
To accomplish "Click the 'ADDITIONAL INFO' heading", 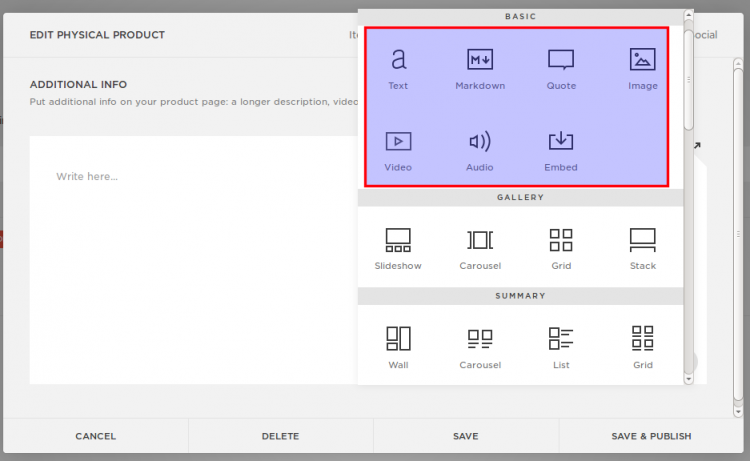I will pyautogui.click(x=78, y=85).
